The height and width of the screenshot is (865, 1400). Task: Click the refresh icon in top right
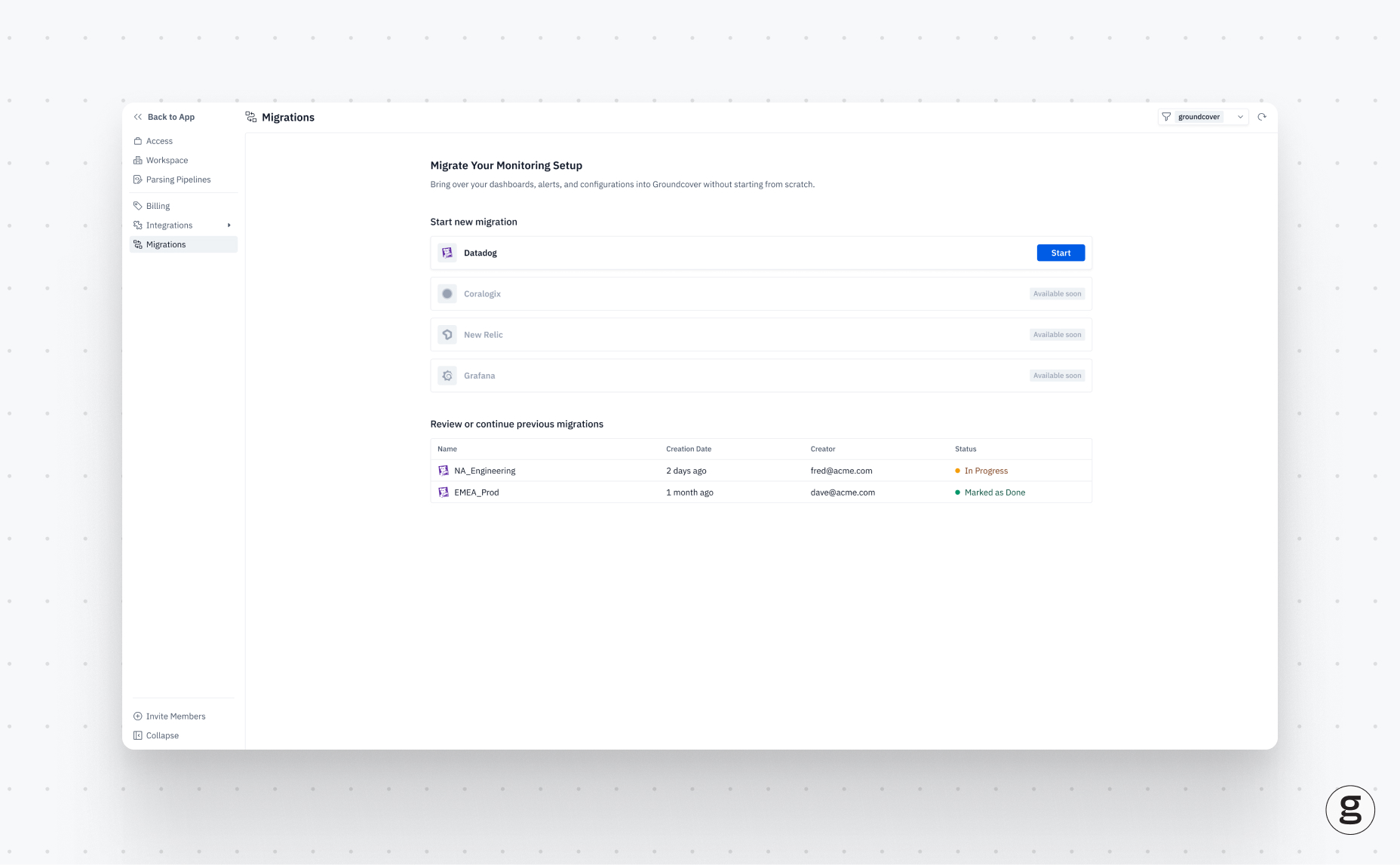(1262, 117)
